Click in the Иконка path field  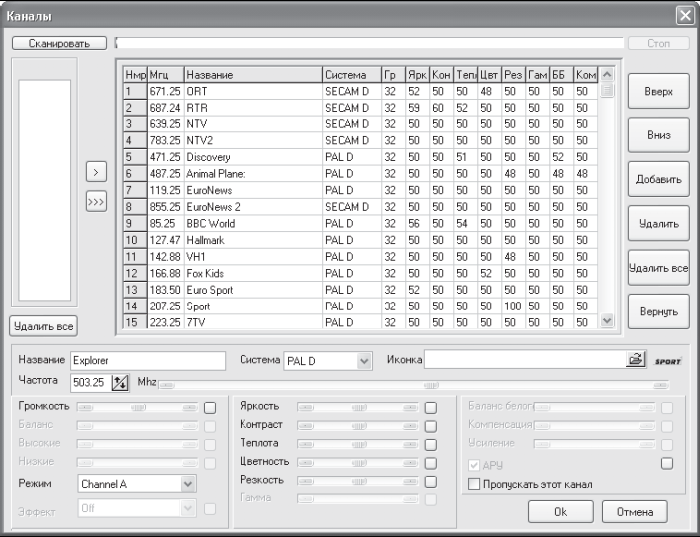pyautogui.click(x=525, y=359)
